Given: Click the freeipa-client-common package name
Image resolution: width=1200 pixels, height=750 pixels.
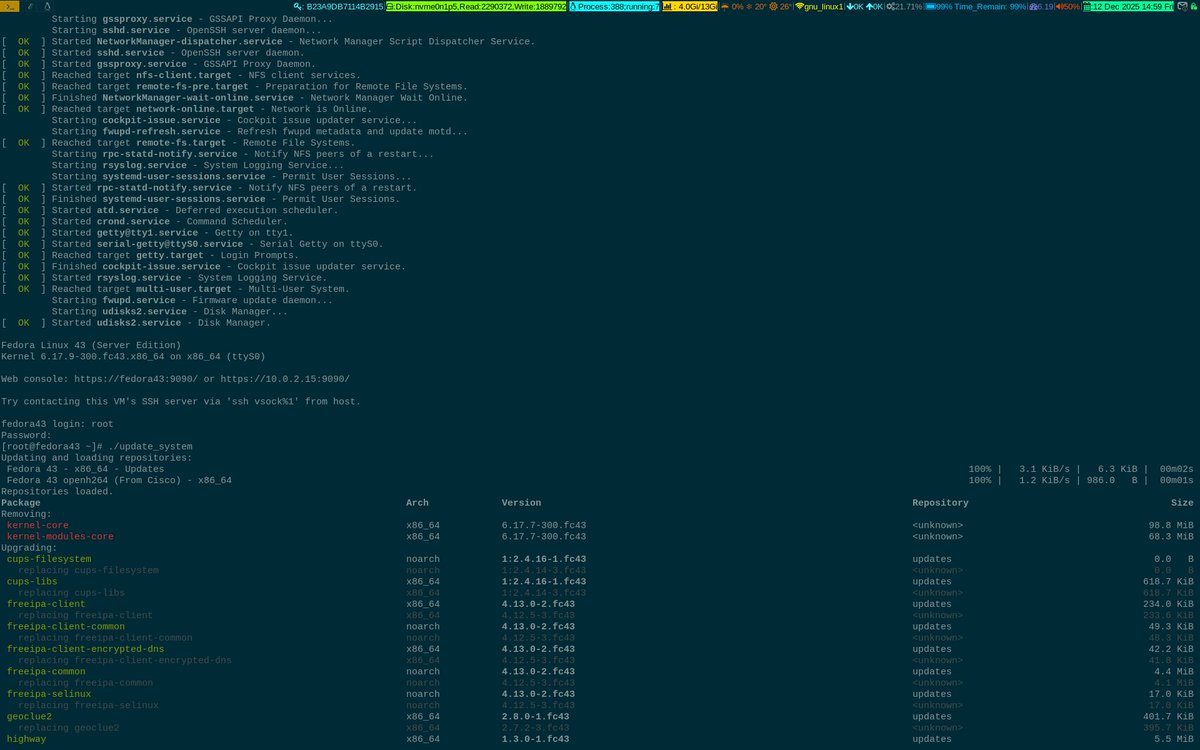Looking at the screenshot, I should [66, 626].
